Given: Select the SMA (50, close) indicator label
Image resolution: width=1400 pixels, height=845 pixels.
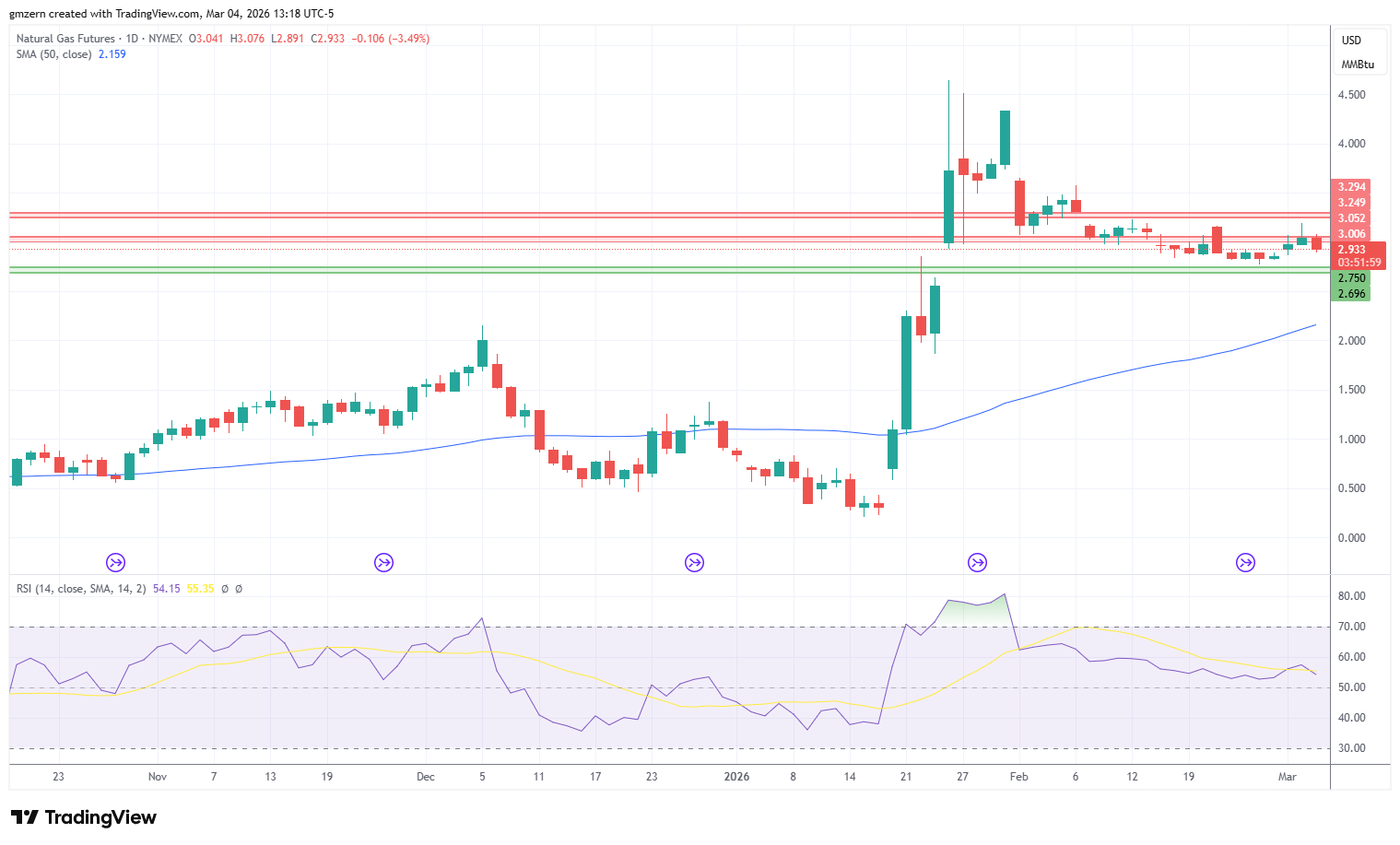Looking at the screenshot, I should pyautogui.click(x=53, y=54).
